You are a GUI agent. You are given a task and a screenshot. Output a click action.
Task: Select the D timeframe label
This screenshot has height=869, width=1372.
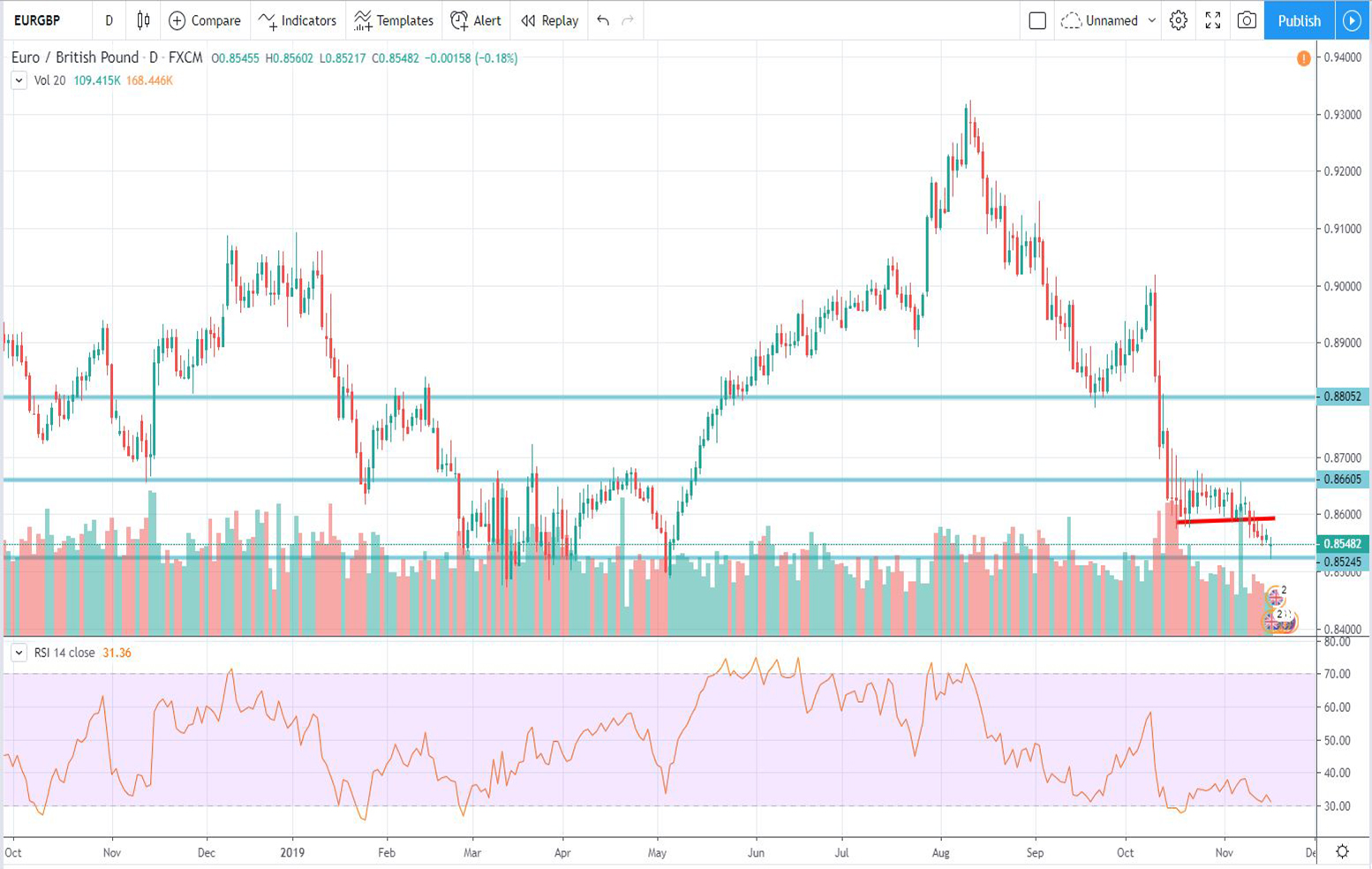(109, 20)
